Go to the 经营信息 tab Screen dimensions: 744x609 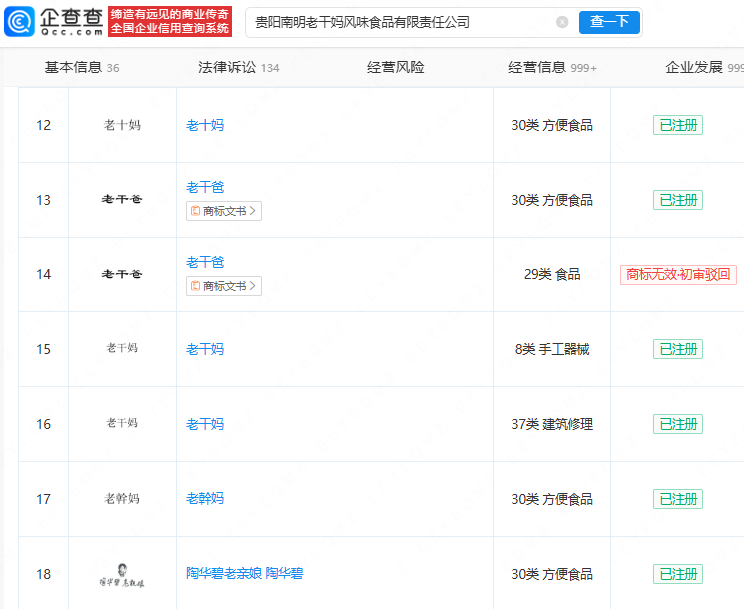pyautogui.click(x=537, y=67)
